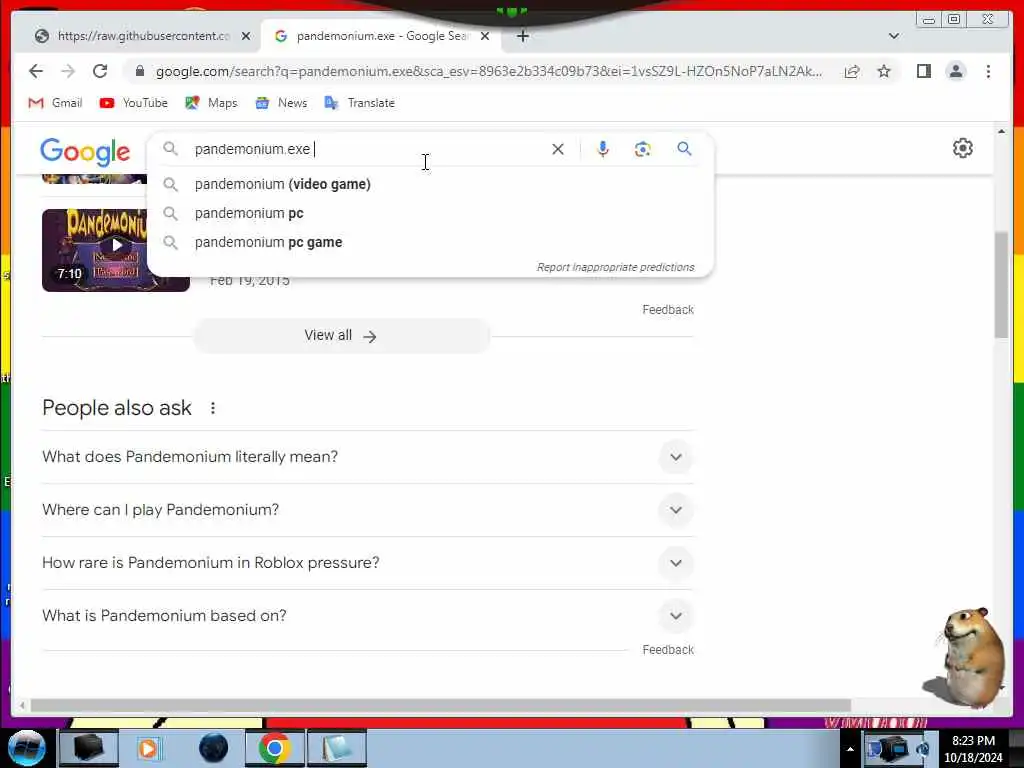Image resolution: width=1024 pixels, height=768 pixels.
Task: Reload the current page
Action: click(x=100, y=71)
